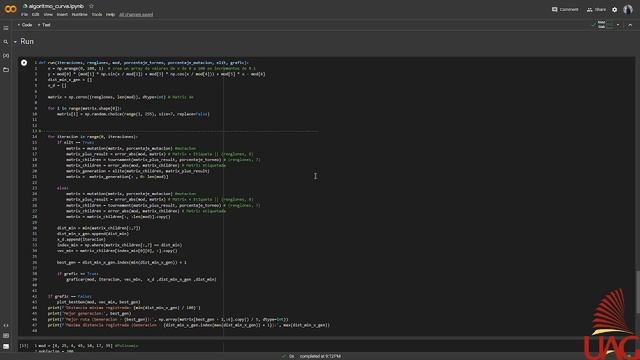
Task: Open Colab settings gear icon
Action: pos(615,9)
